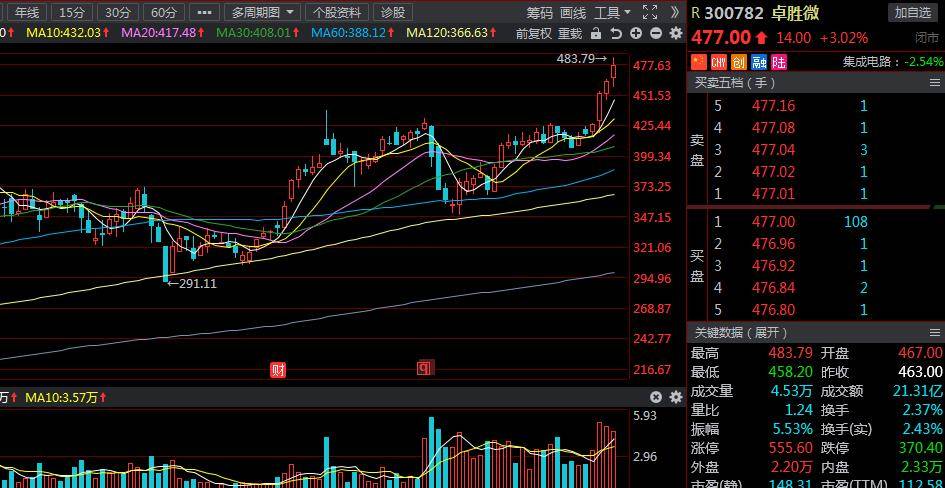Zoom out chart with minus icon
Screen dimensions: 945x488
click(x=656, y=33)
